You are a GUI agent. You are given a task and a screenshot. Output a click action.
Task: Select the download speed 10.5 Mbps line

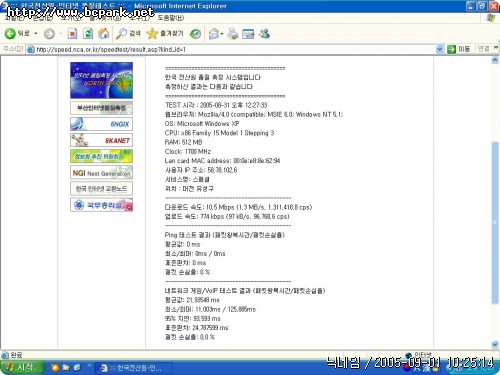point(238,207)
